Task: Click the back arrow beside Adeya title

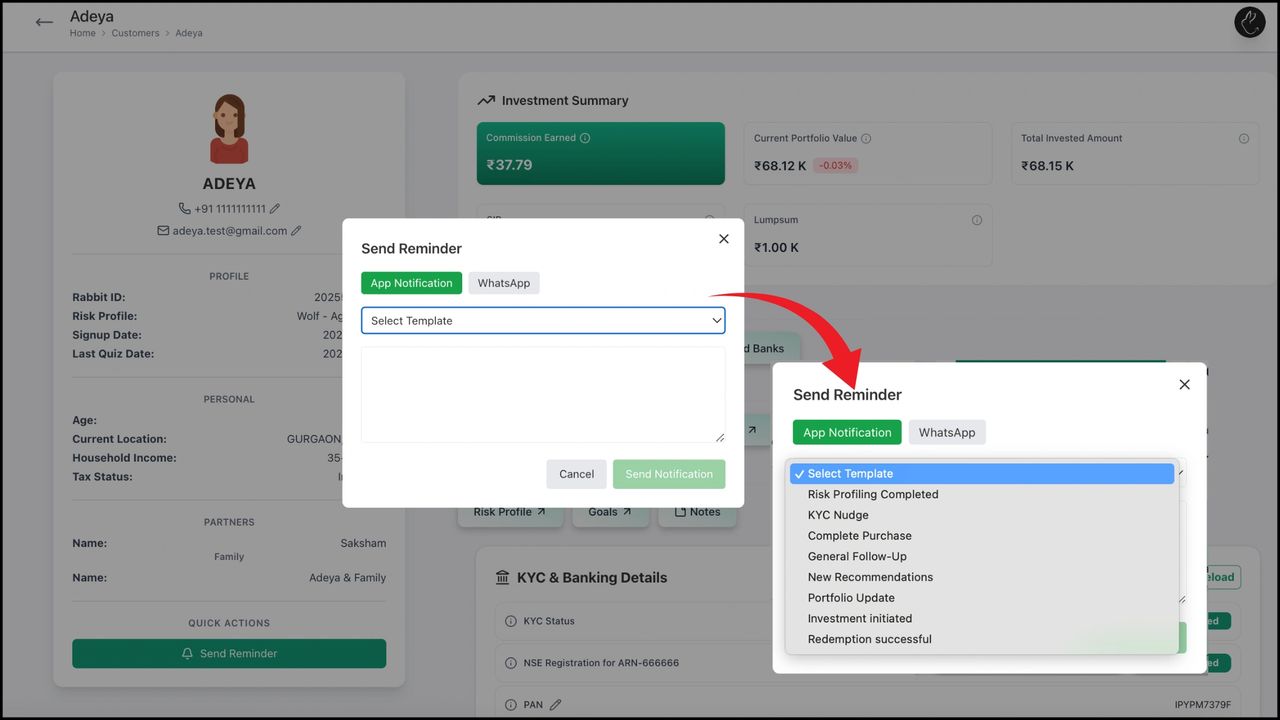Action: click(44, 22)
